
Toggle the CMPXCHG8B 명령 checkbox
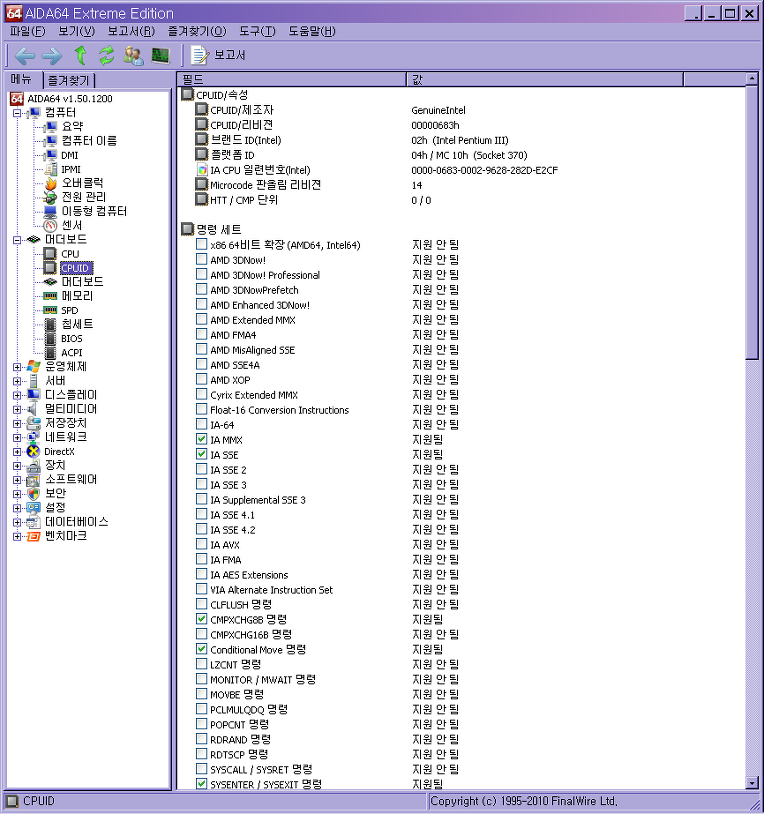[202, 619]
